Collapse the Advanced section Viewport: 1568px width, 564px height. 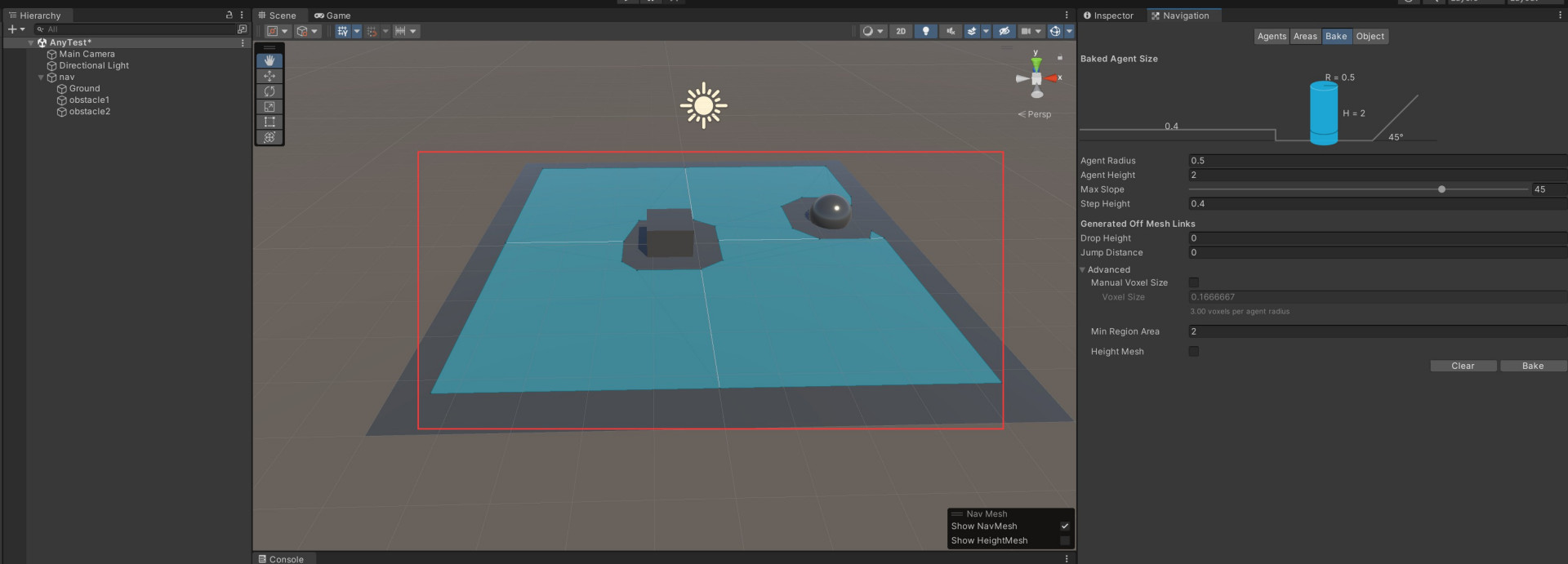[x=1083, y=270]
